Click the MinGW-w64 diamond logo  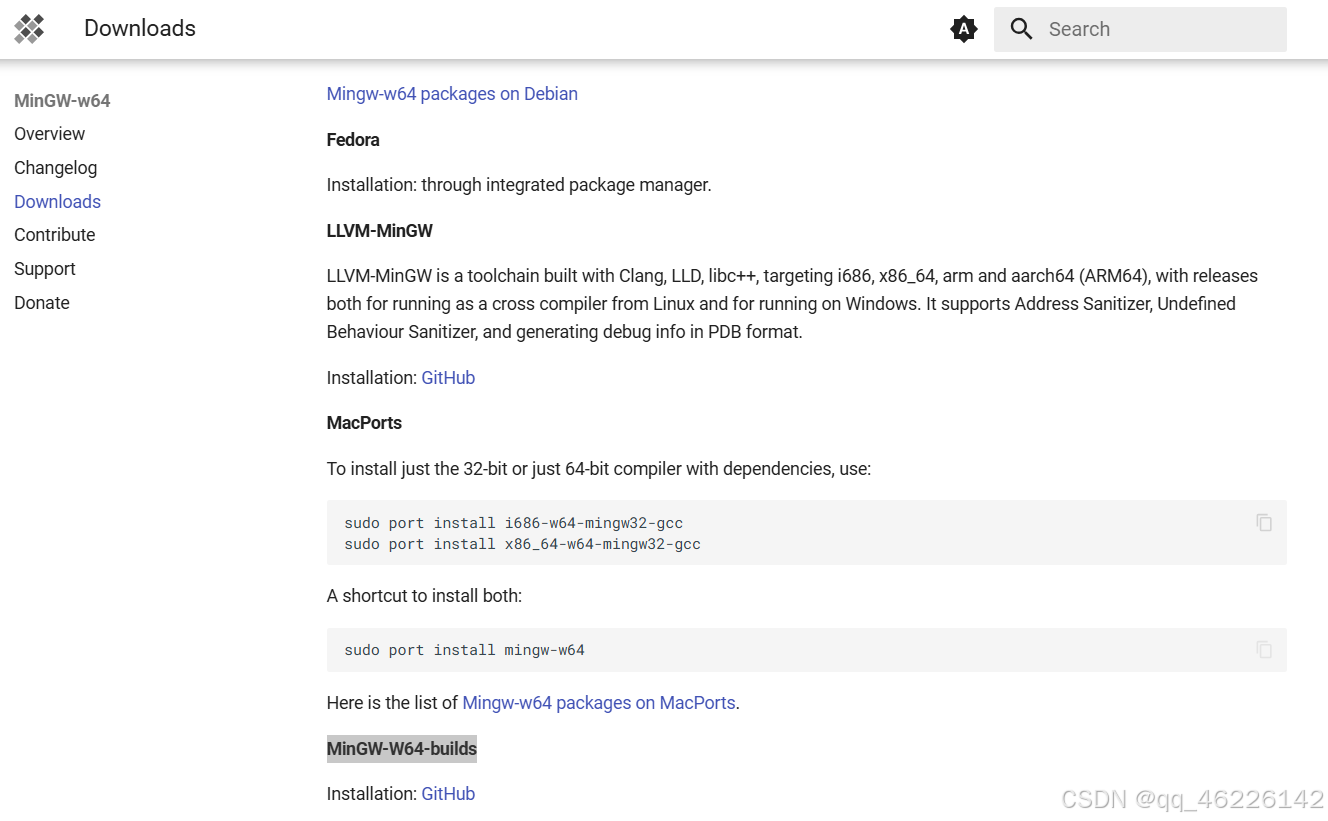30,29
